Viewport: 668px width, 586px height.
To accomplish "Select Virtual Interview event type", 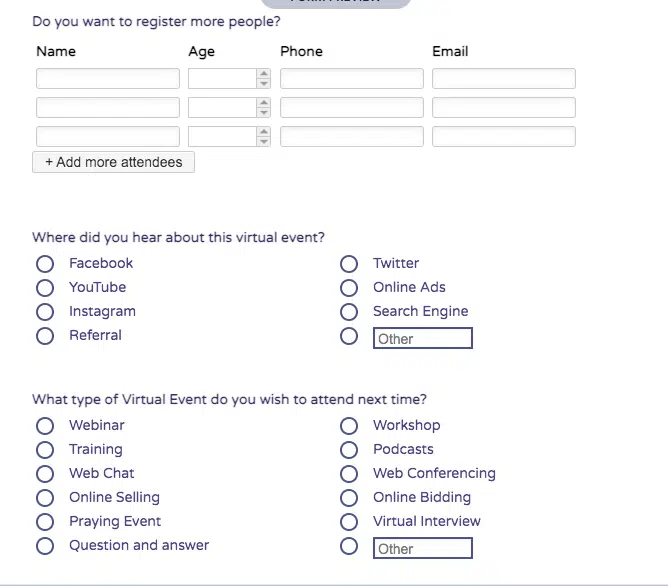I will [349, 522].
